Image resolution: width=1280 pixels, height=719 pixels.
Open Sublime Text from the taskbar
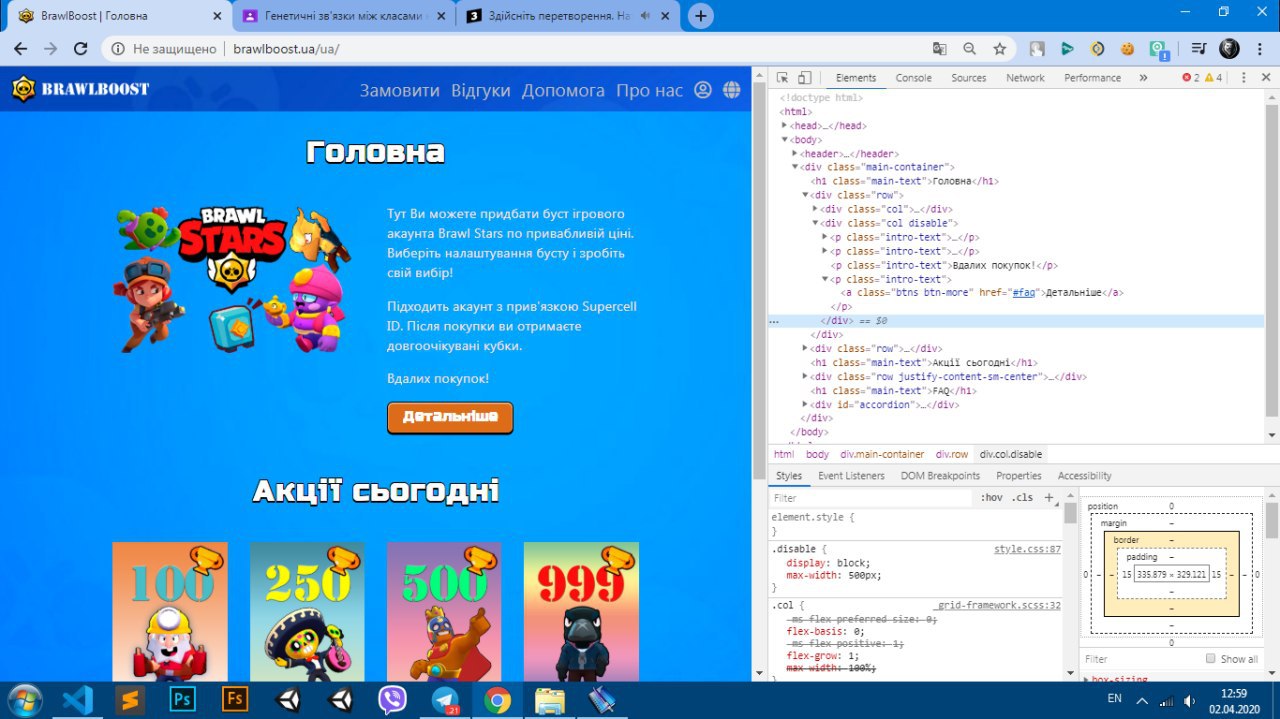coord(130,699)
